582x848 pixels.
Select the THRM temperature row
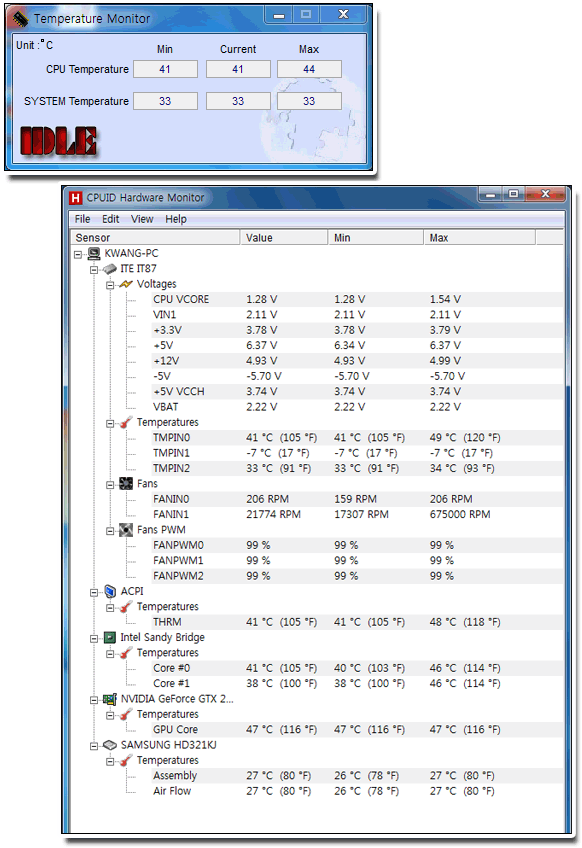coord(357,622)
